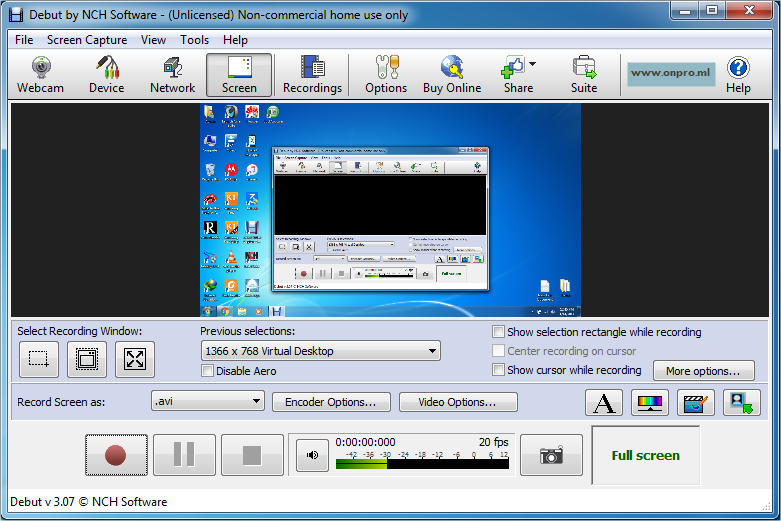This screenshot has width=781, height=521.
Task: Open the video effects clapperboard tool
Action: tap(696, 402)
